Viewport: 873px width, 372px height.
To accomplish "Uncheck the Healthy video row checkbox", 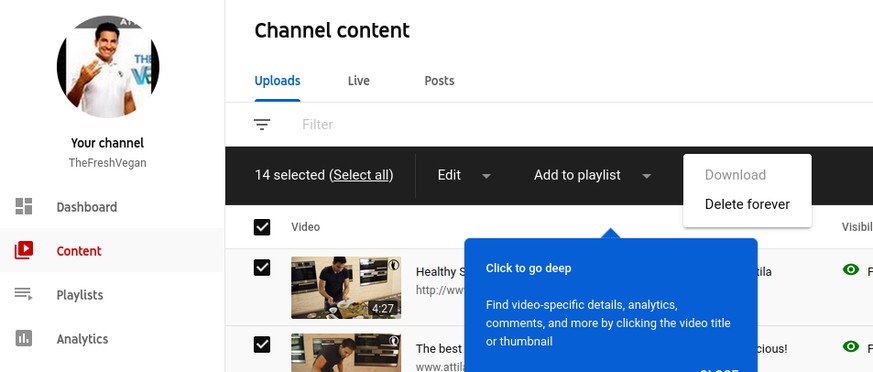I will click(x=262, y=268).
